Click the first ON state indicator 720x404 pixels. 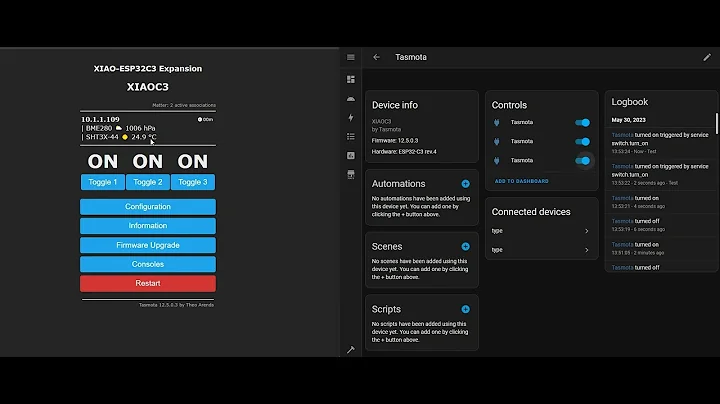103,162
